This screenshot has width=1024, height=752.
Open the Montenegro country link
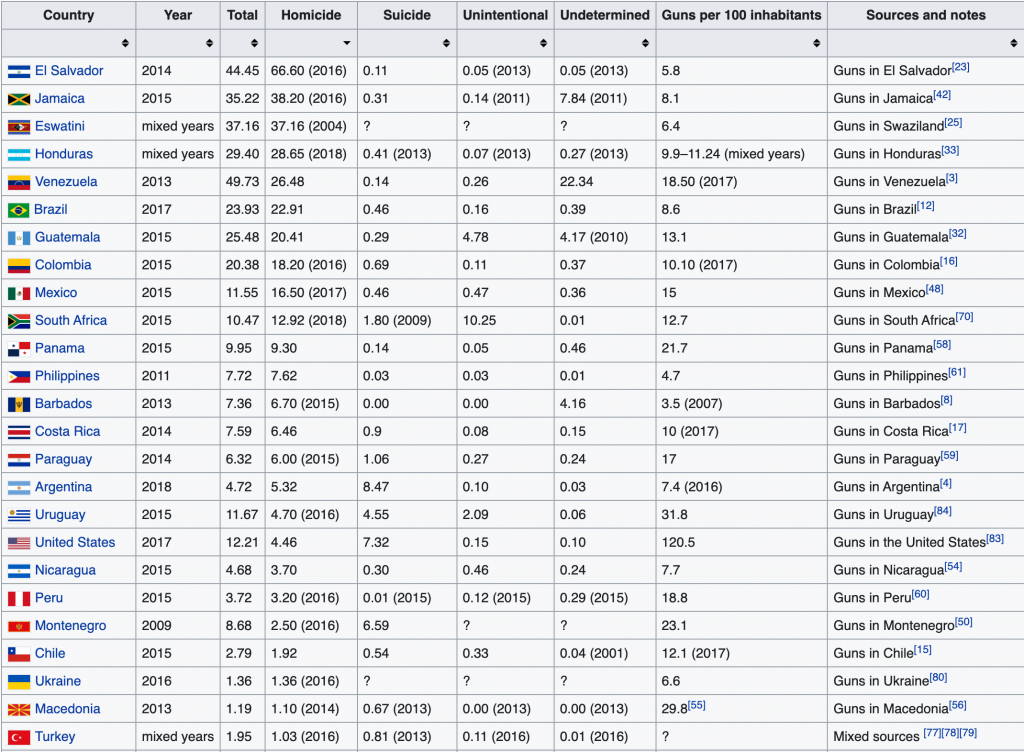click(x=70, y=625)
